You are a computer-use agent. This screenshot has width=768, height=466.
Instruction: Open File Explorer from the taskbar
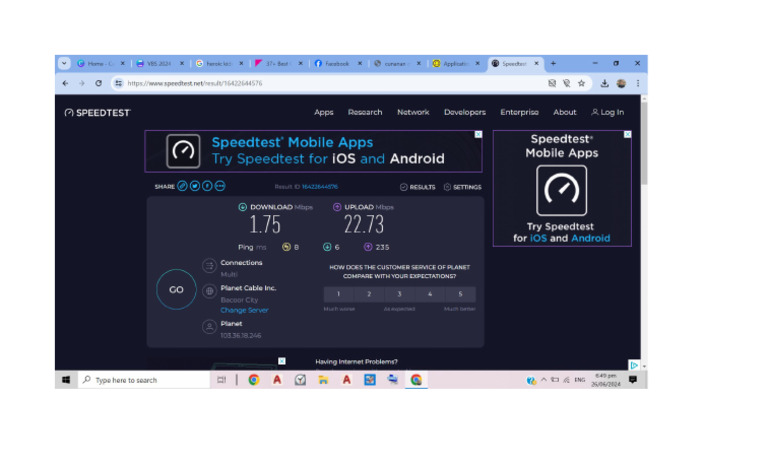pyautogui.click(x=323, y=380)
